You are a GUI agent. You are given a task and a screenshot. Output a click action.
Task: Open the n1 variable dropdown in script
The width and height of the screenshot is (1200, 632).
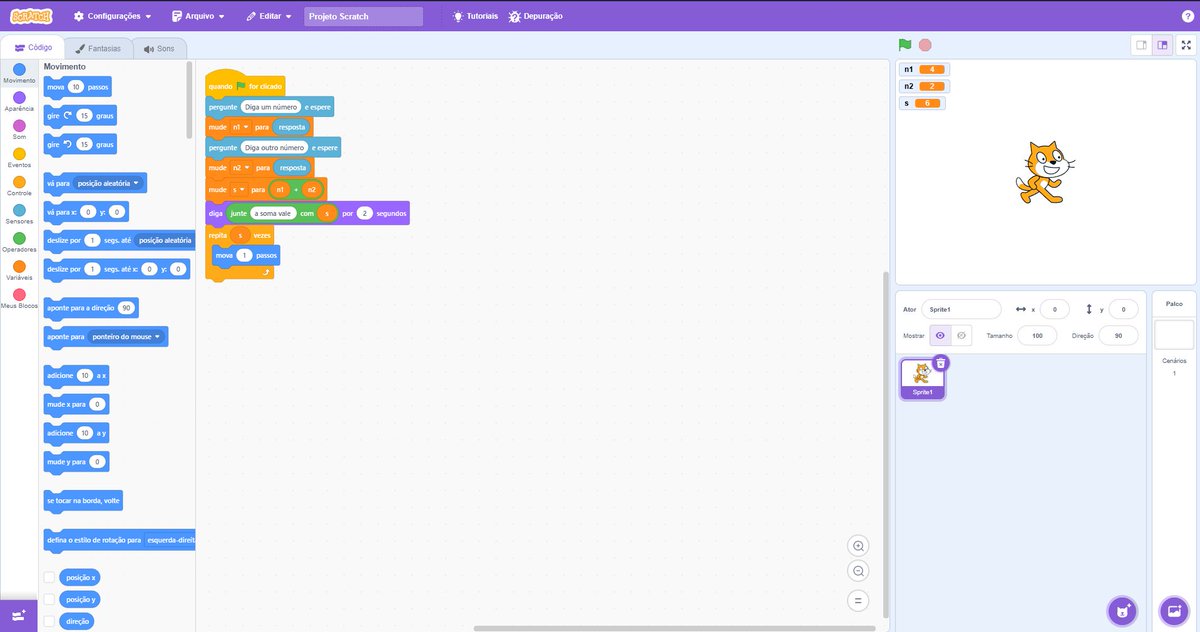pos(240,127)
